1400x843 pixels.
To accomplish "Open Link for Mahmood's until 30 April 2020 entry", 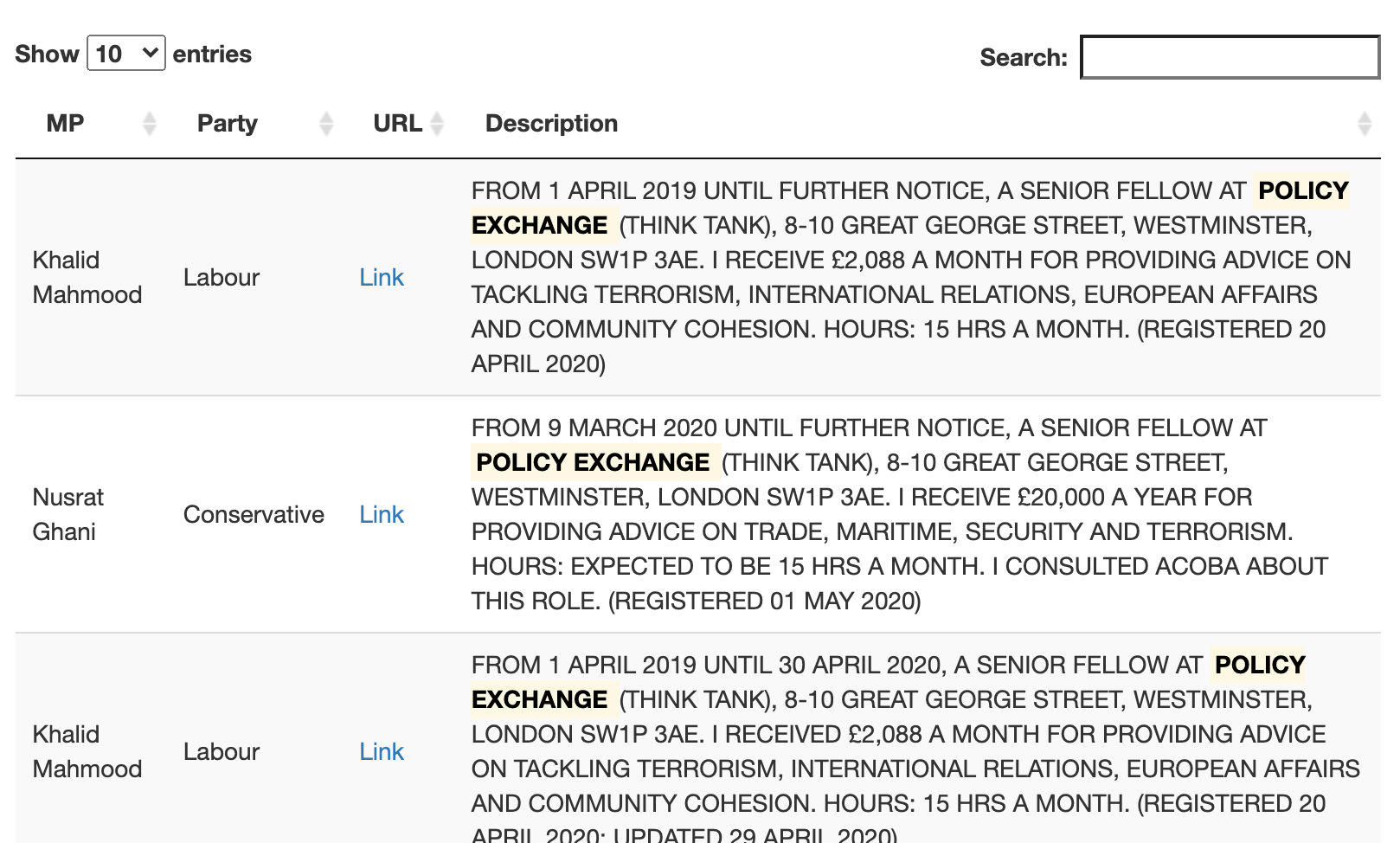I will point(382,751).
